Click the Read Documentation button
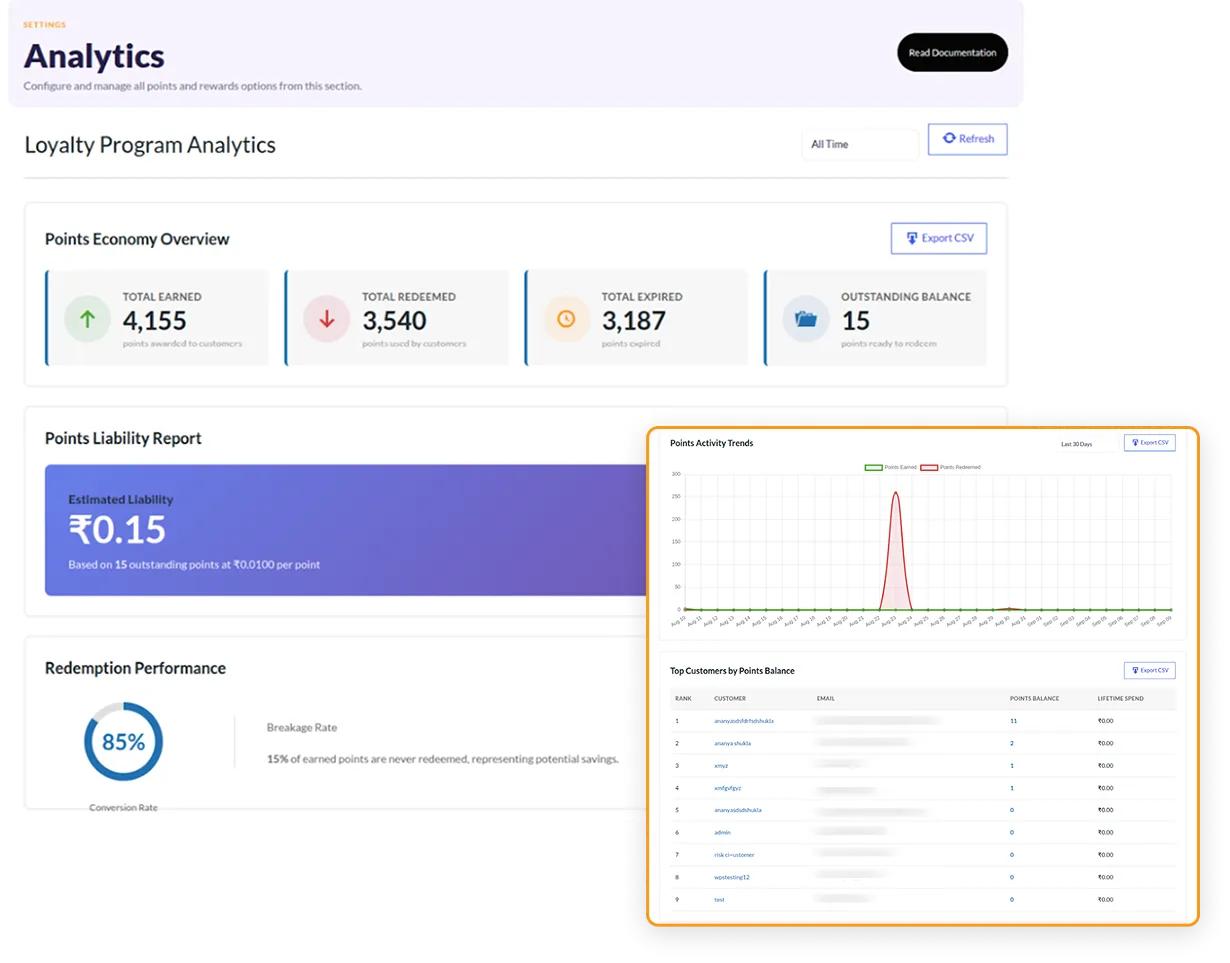 (952, 52)
